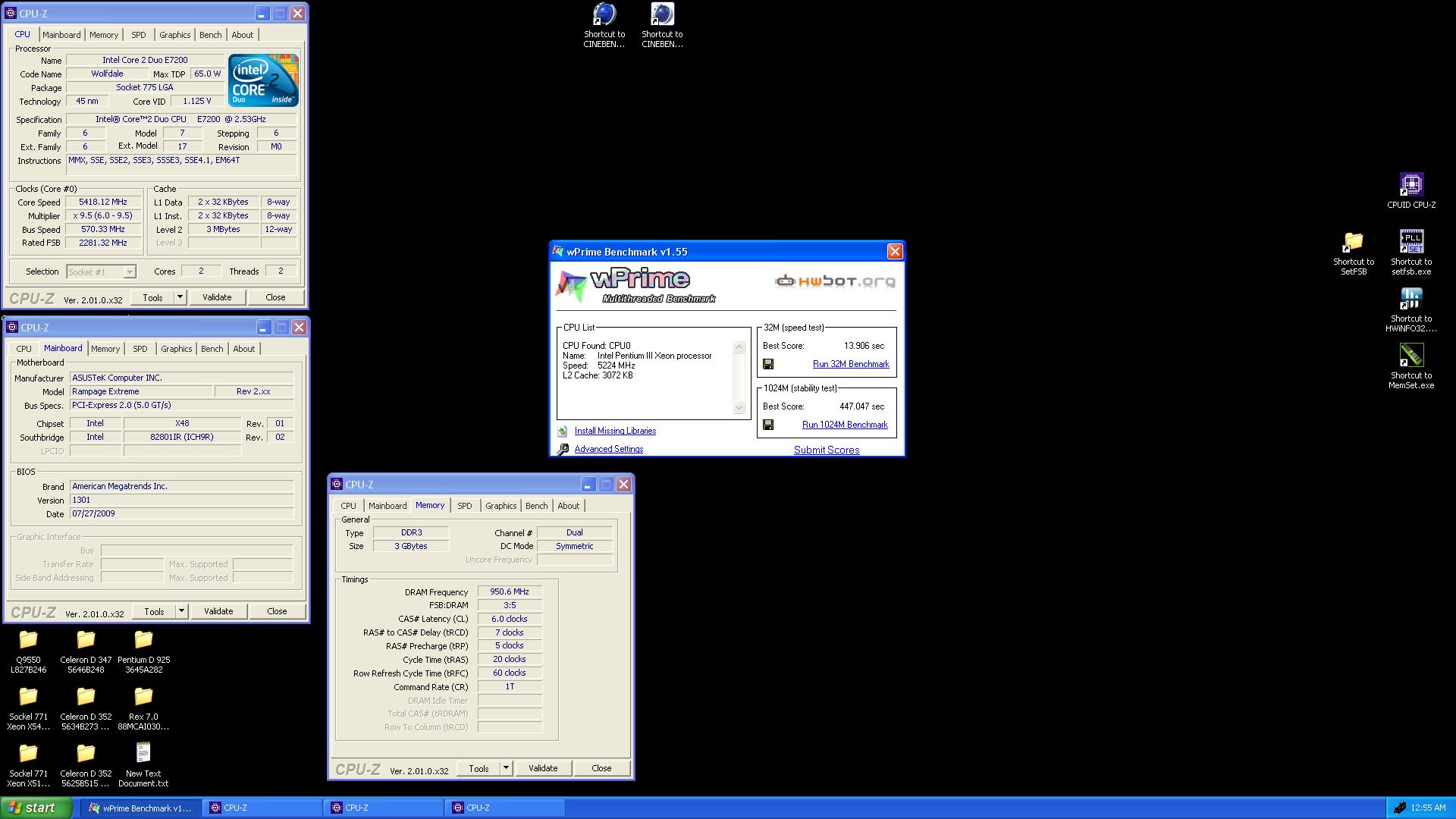Screen dimensions: 1456x819
Task: Click Validate in Mainboard window
Action: coord(218,611)
